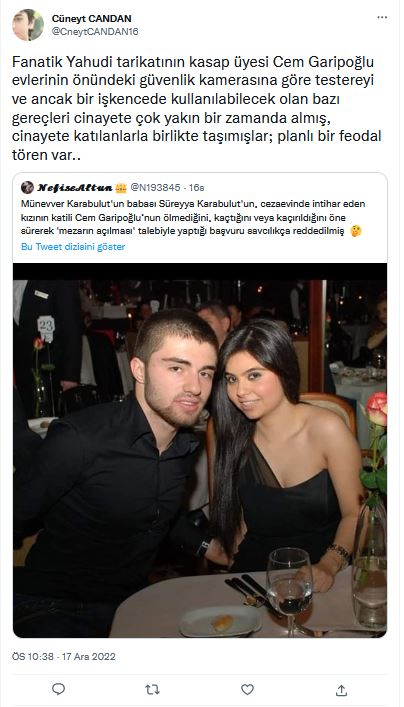
Task: Click the @N193845 handle in quoted tweet
Action: [x=155, y=187]
